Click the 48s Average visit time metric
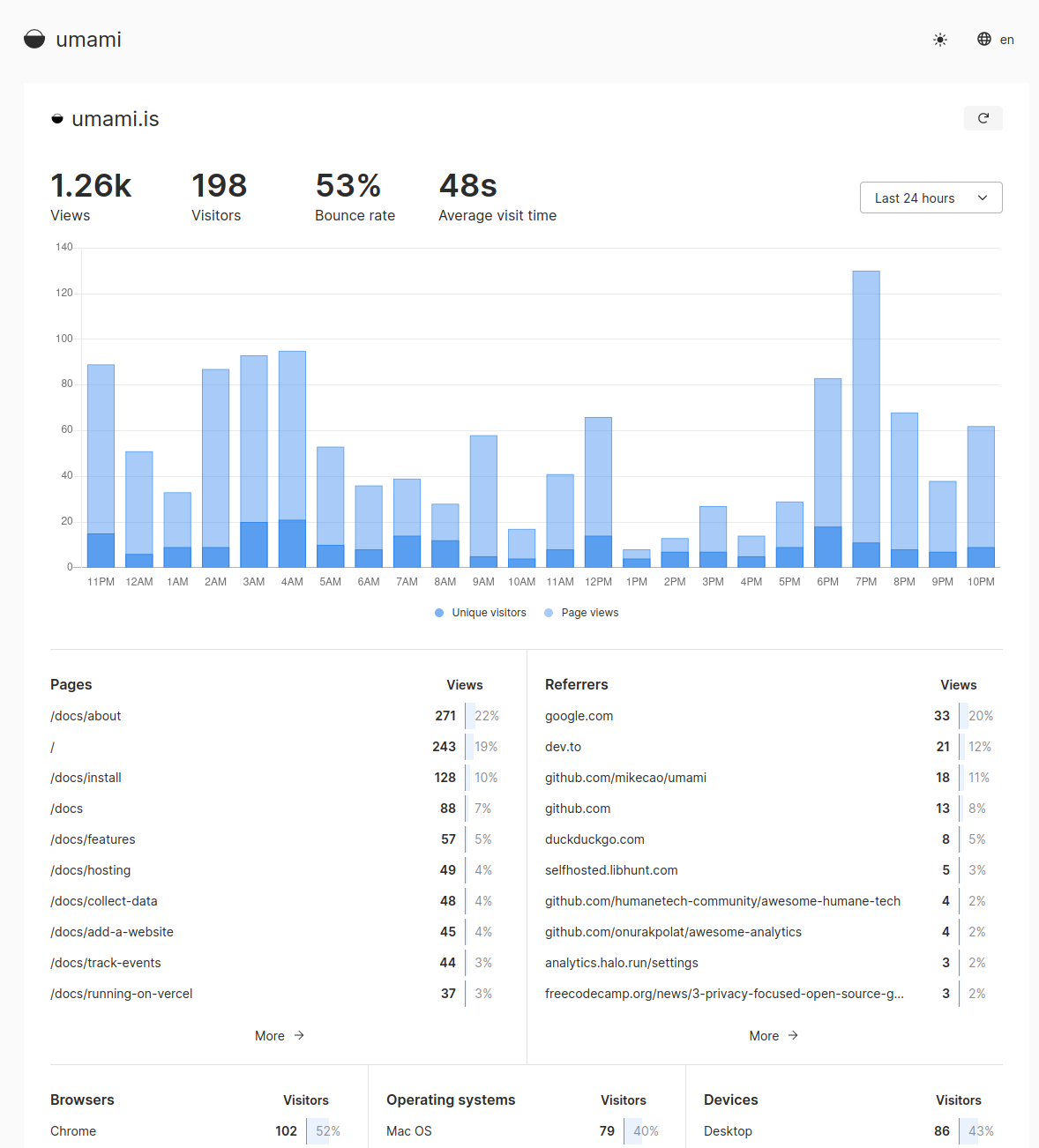 pos(497,197)
